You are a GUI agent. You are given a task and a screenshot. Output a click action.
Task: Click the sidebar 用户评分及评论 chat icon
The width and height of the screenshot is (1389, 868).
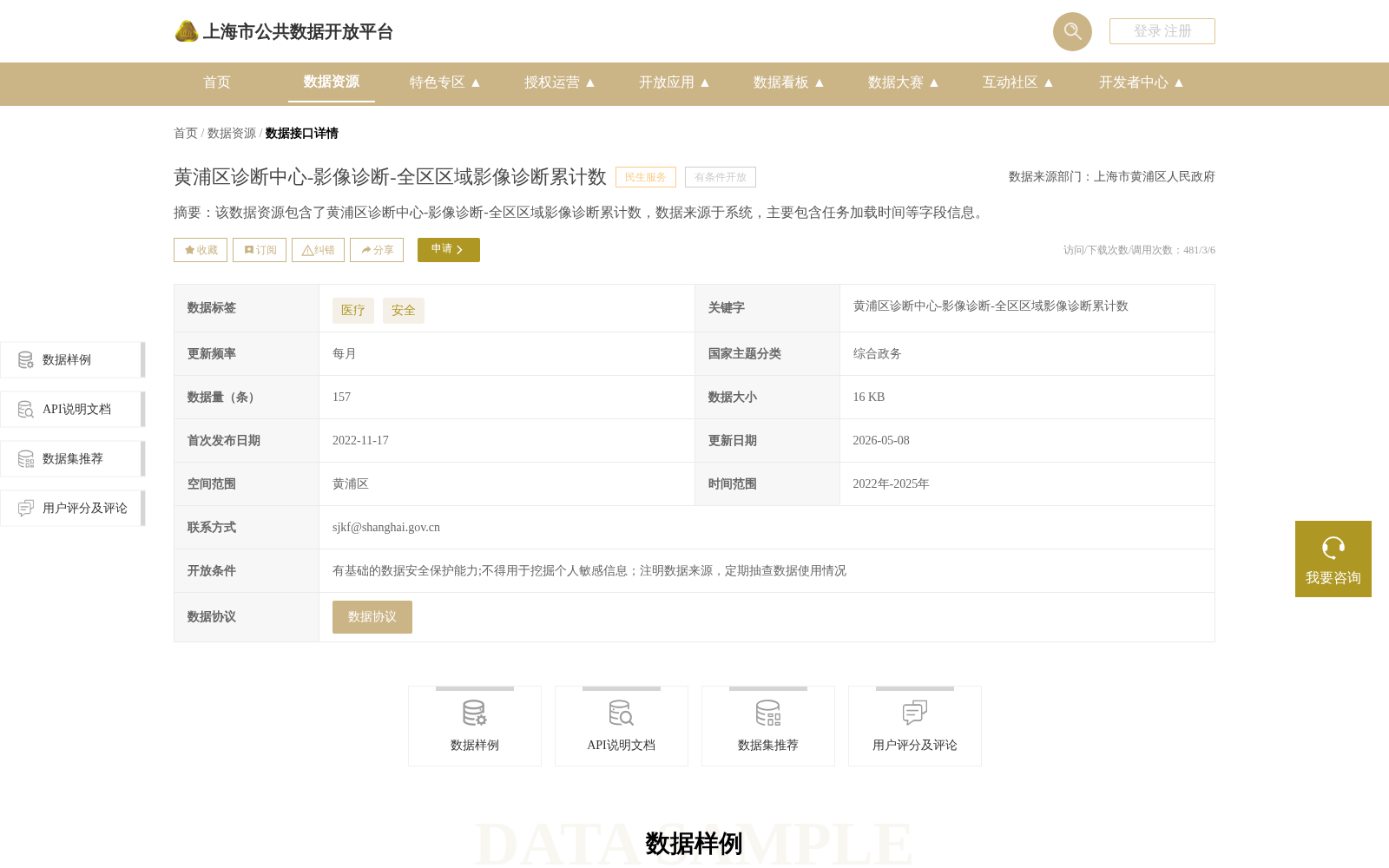click(x=26, y=508)
